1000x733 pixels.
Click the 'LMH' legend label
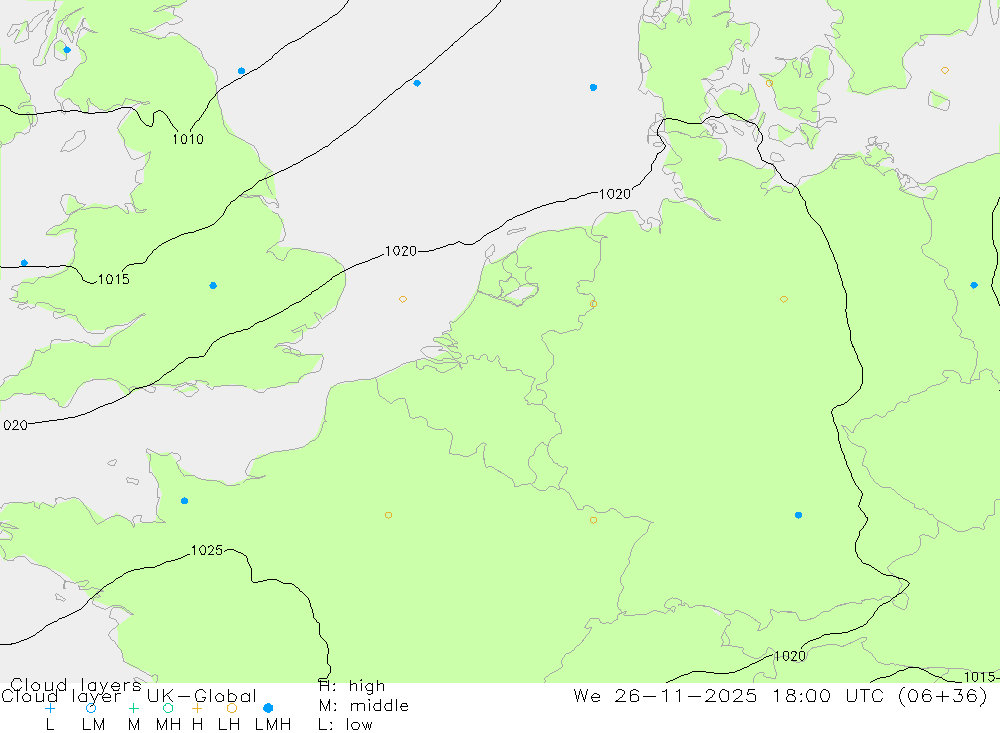coord(273,725)
